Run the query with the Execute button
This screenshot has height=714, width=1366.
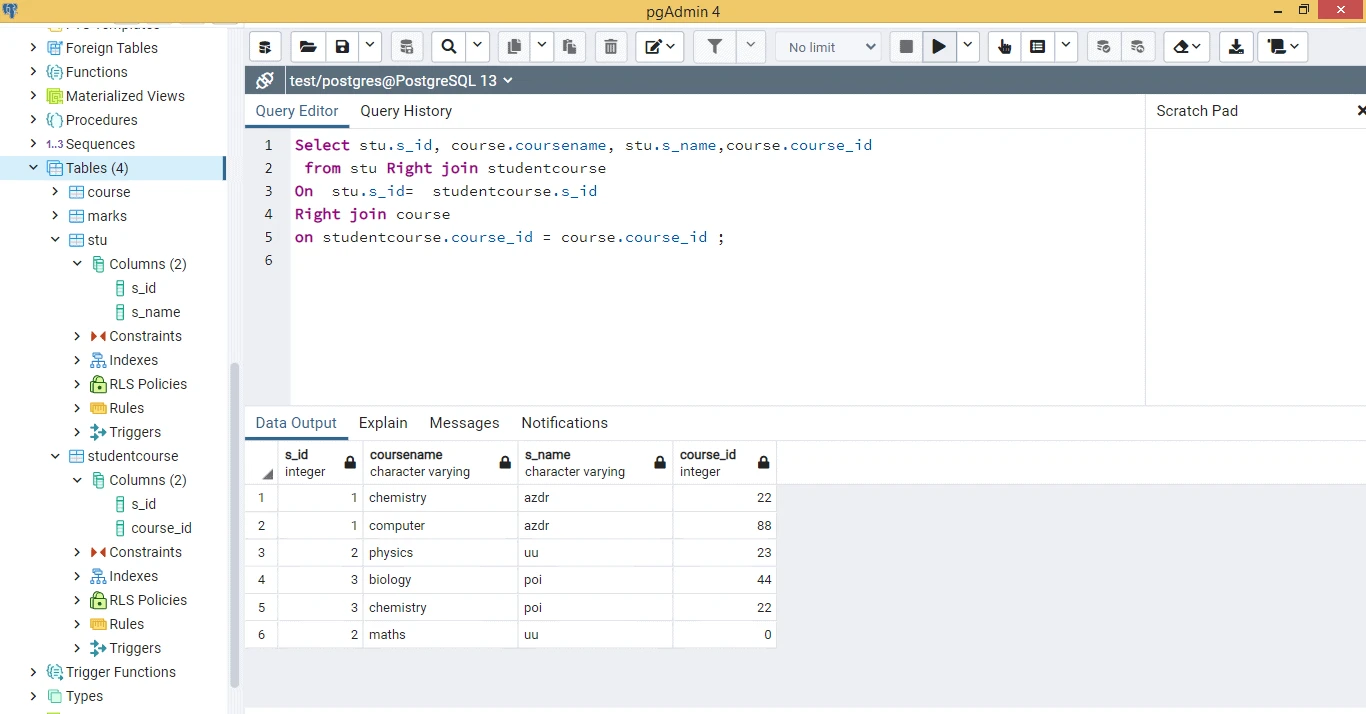[938, 46]
